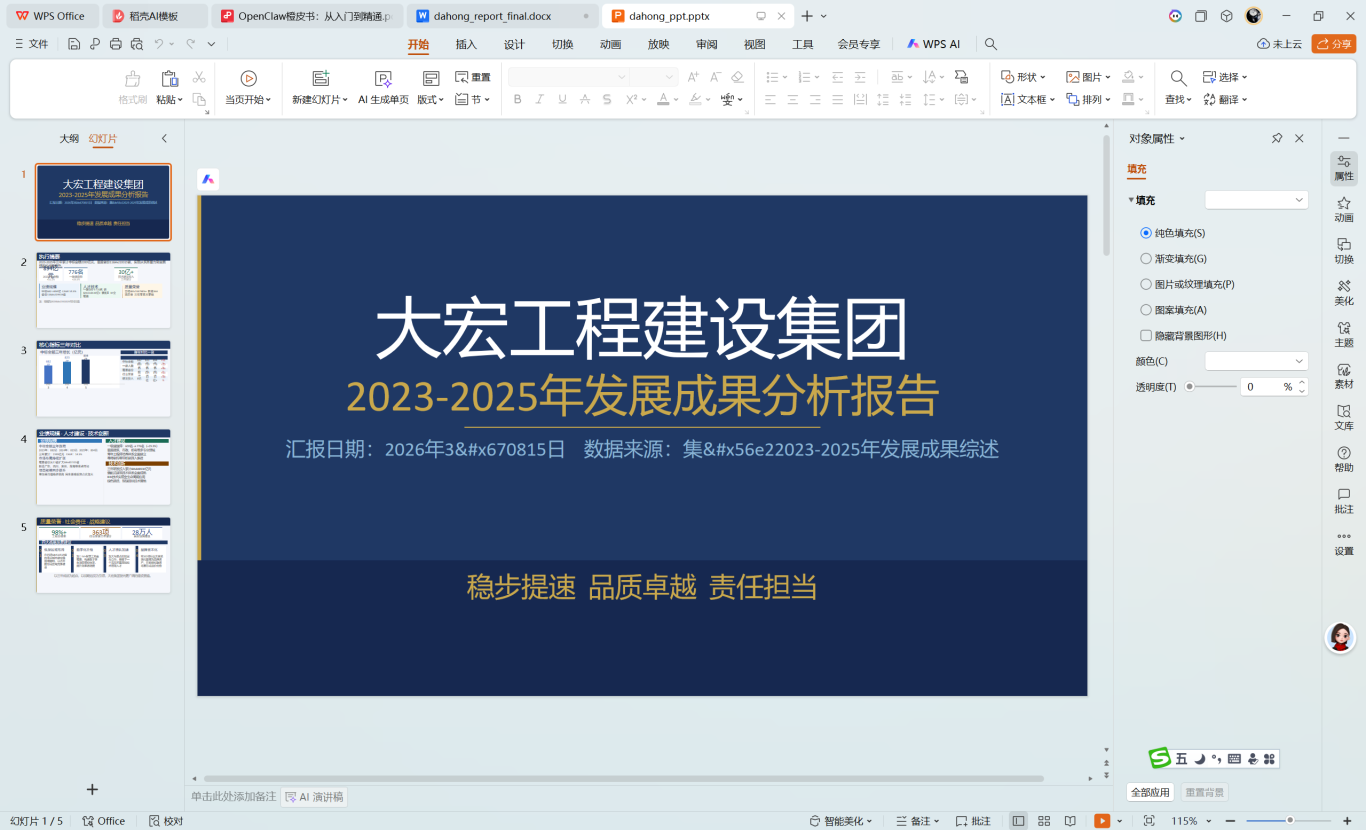Pin the 对象属性 properties panel
The image size is (1366, 830).
pyautogui.click(x=1277, y=139)
